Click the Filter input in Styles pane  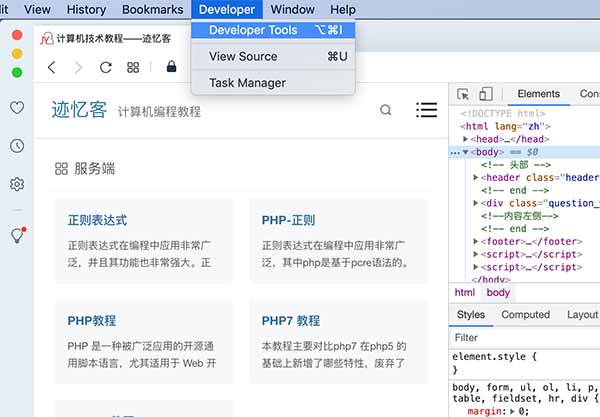click(x=524, y=338)
